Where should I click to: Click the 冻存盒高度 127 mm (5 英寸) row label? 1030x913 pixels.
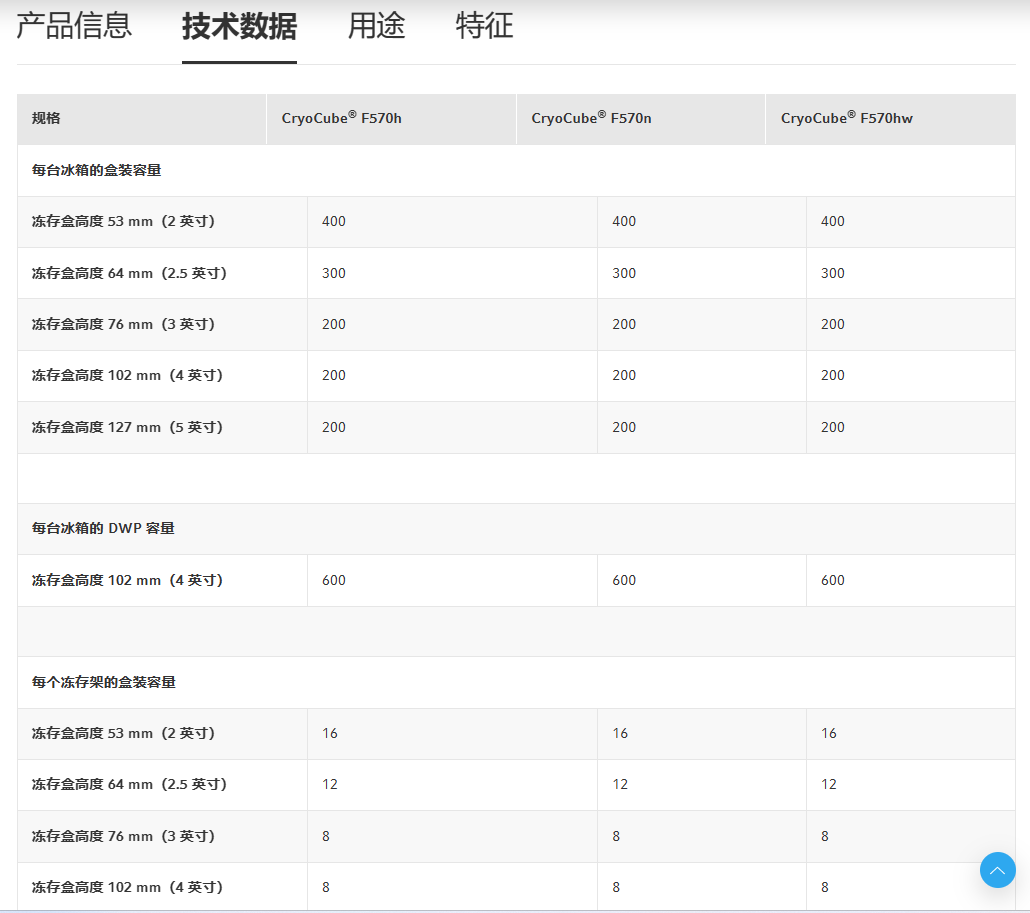[x=127, y=427]
